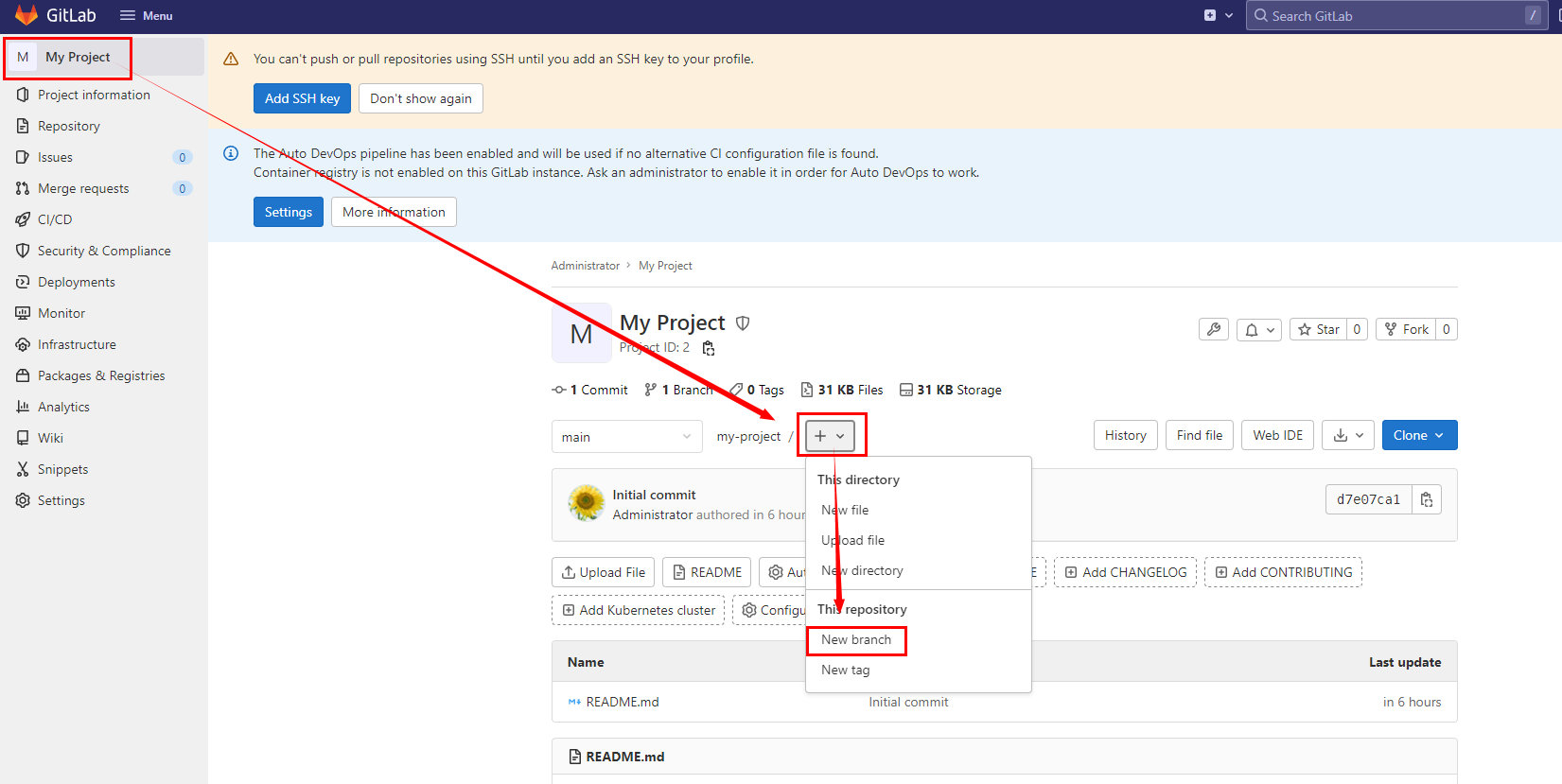Click the README button
1562x784 pixels.
pos(707,572)
